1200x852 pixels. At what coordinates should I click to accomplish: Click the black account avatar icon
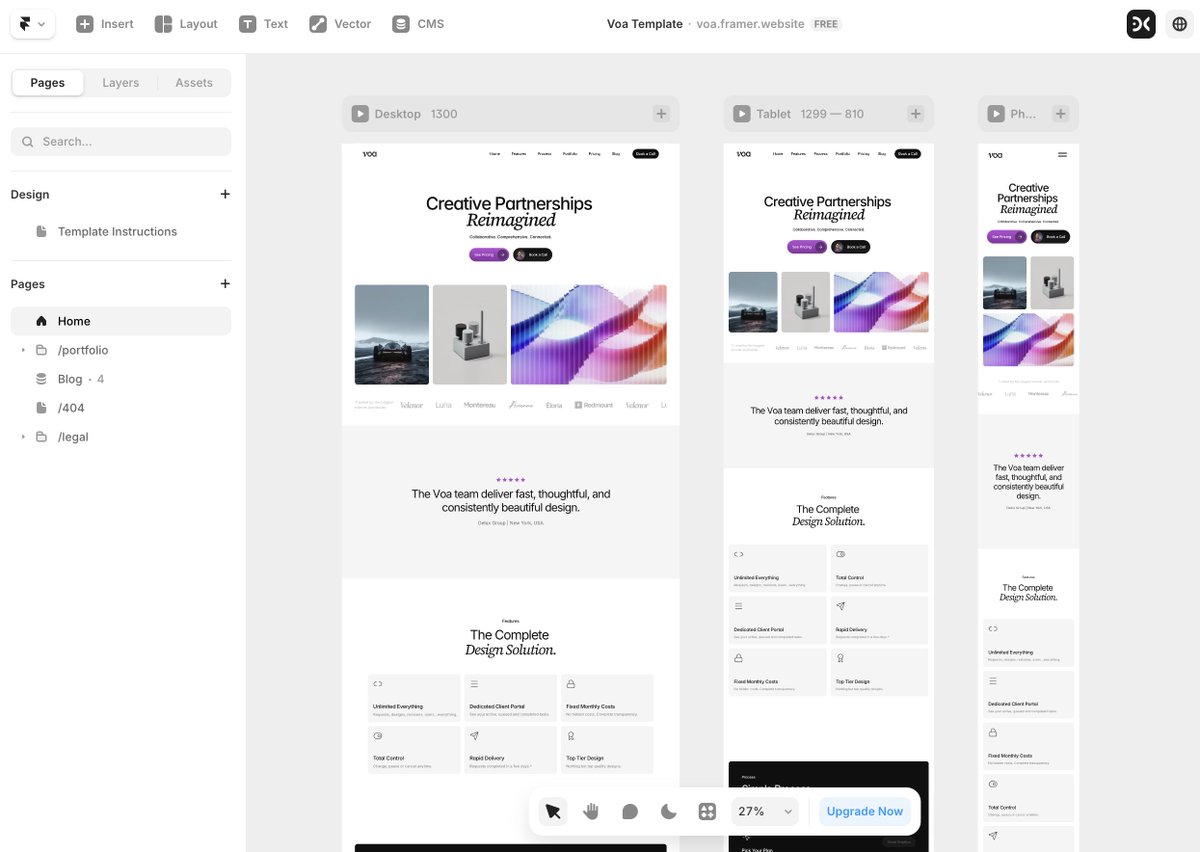[x=1141, y=24]
